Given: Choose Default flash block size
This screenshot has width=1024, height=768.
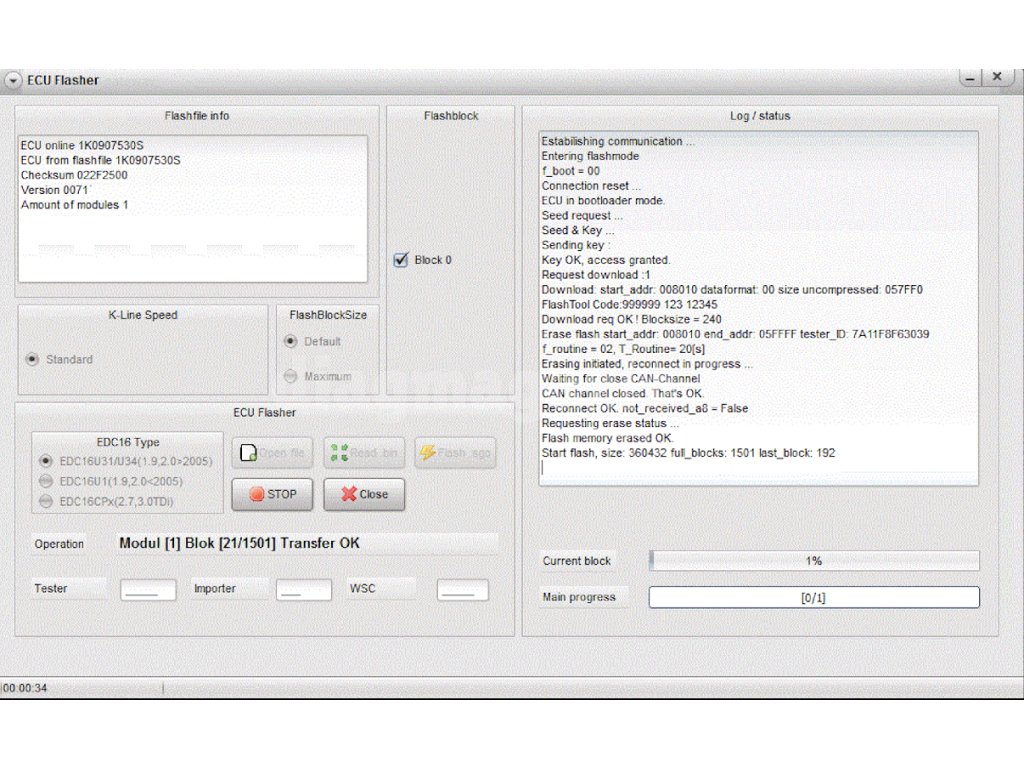Looking at the screenshot, I should (291, 341).
